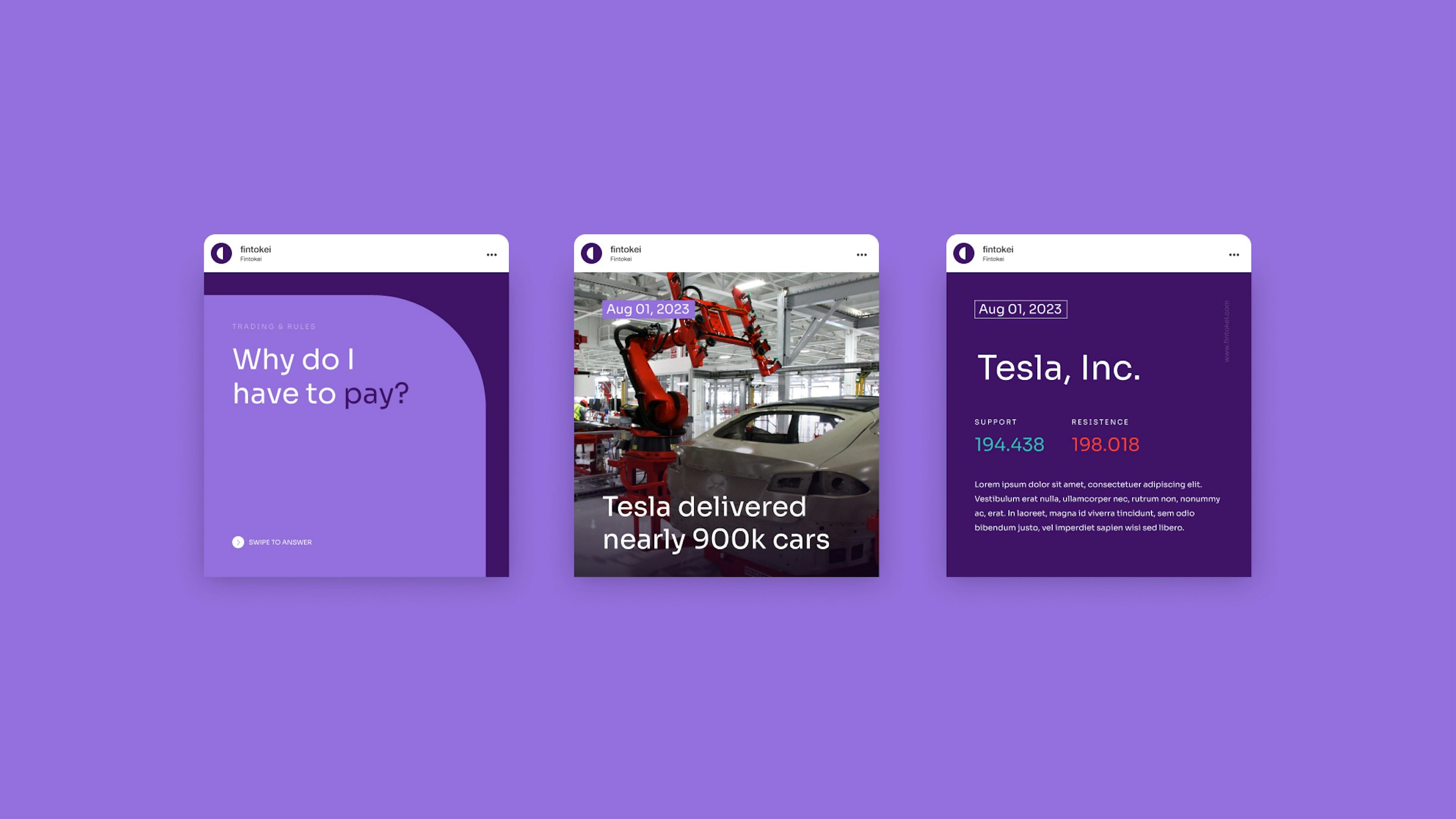Click the 'Fintokei' subtitle on the Tesla, Inc. post header
Viewport: 1456px width, 819px height.
click(993, 259)
